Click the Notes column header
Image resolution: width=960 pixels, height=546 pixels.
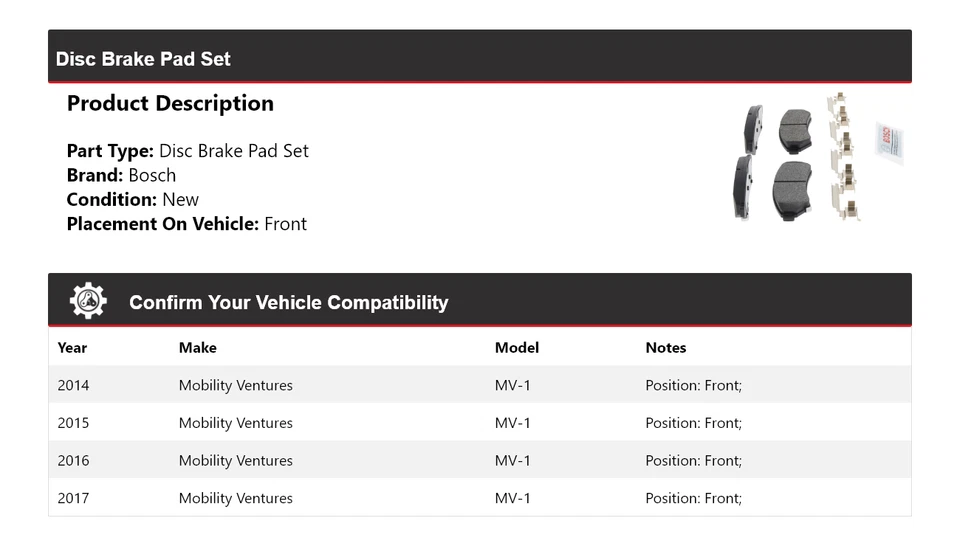coord(665,348)
